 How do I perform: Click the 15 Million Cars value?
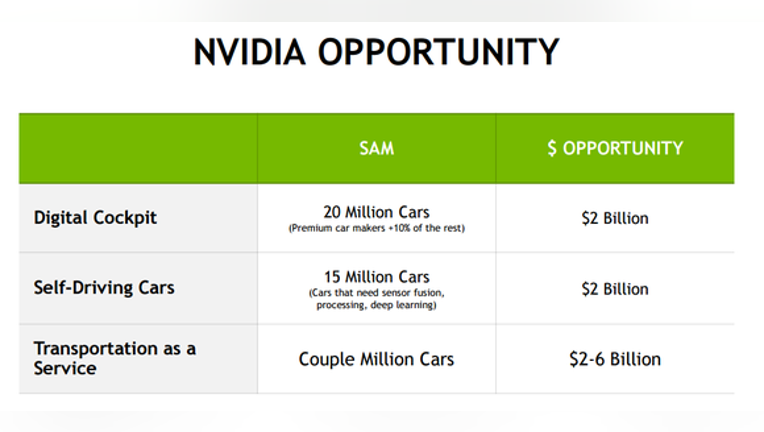coord(377,277)
